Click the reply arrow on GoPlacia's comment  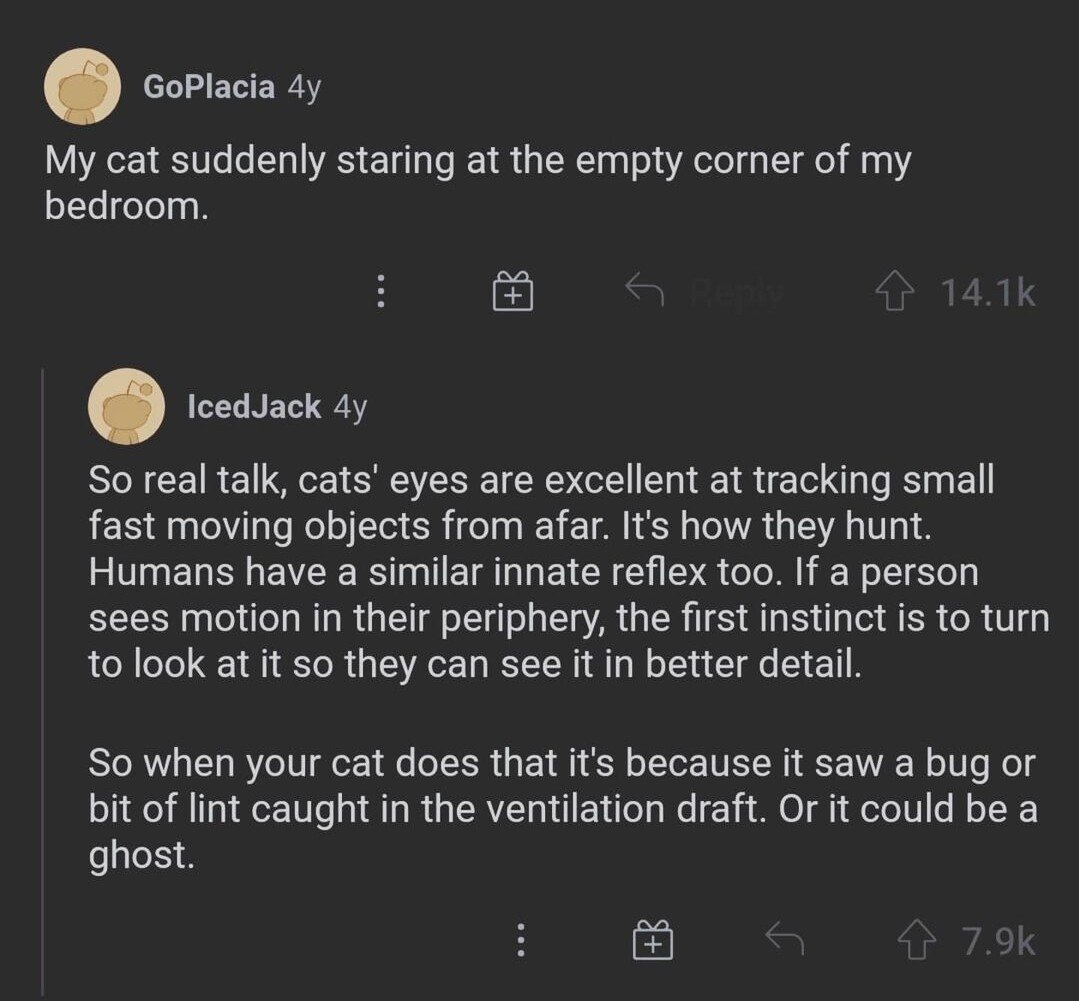point(645,291)
